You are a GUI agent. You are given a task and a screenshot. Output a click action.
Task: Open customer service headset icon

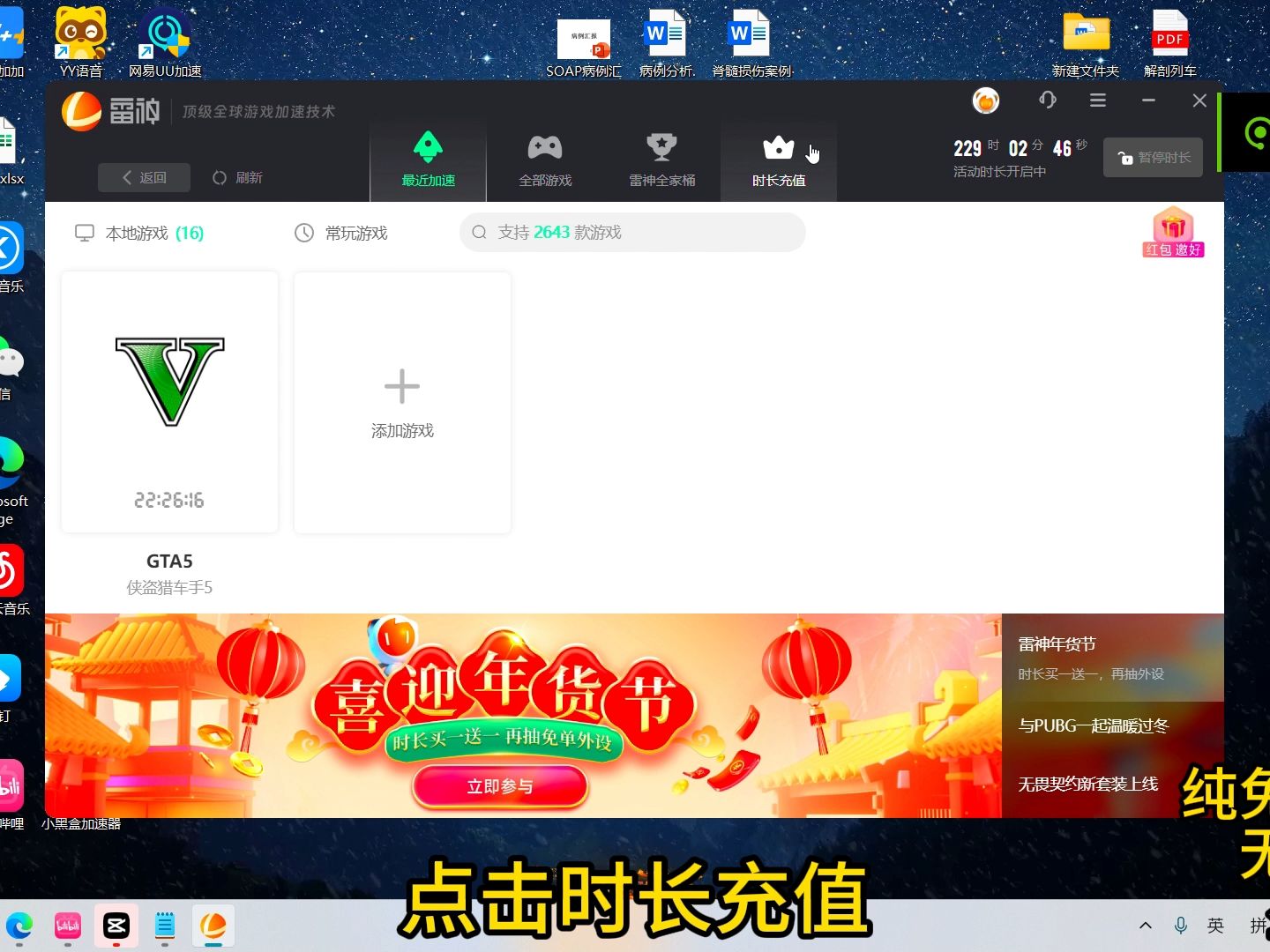pos(1047,100)
